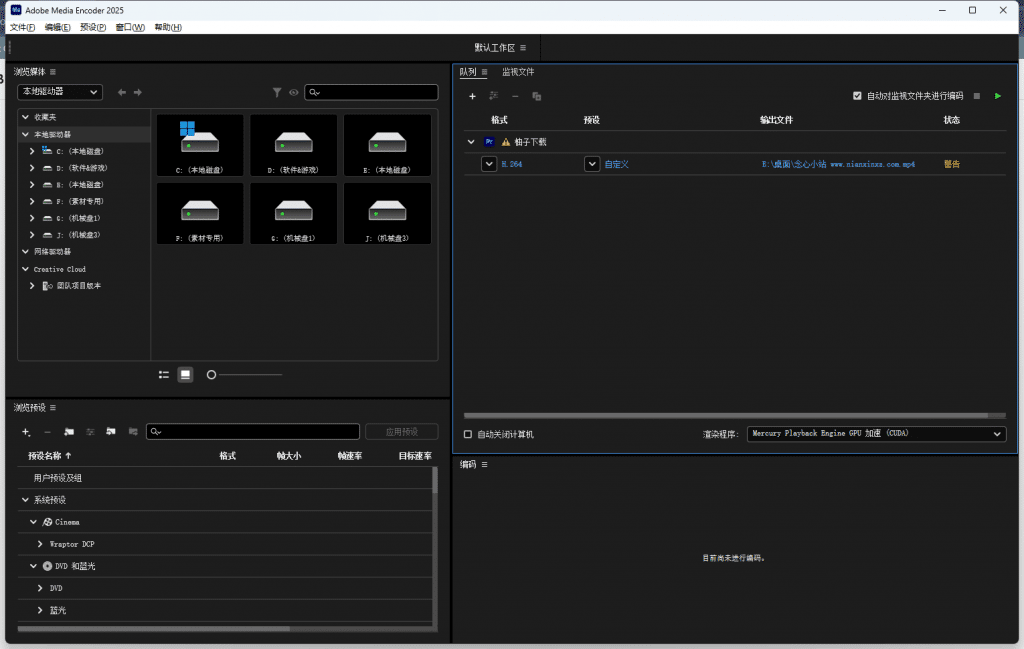Click the back arrow in media browser
This screenshot has width=1024, height=649.
(121, 92)
